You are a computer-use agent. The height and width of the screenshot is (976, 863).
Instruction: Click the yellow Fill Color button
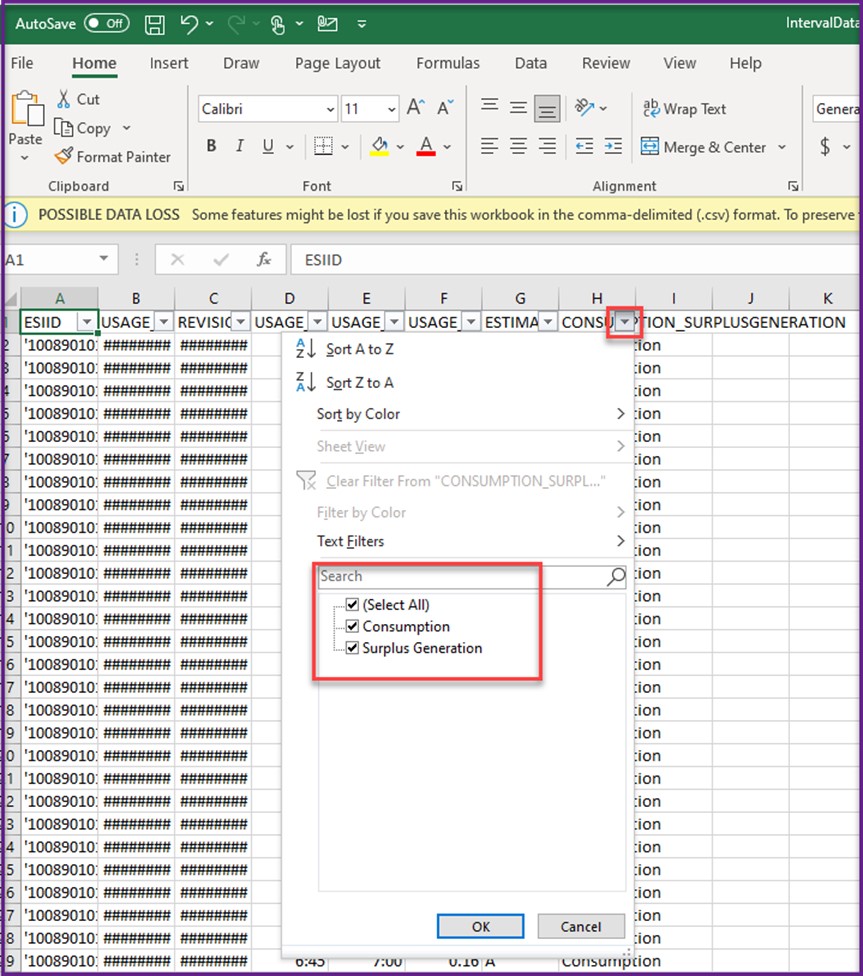click(x=379, y=147)
